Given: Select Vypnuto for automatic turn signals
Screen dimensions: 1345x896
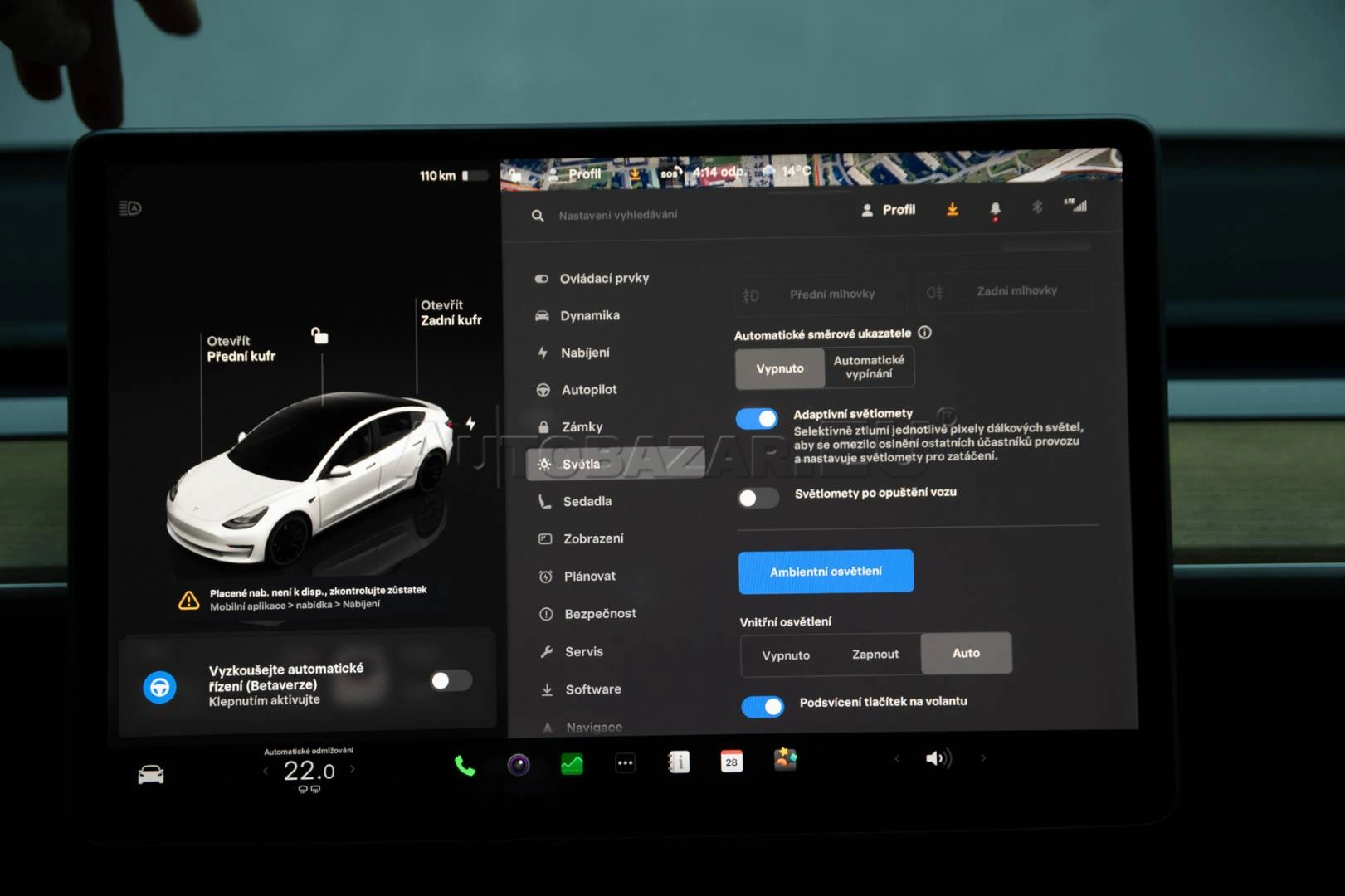Looking at the screenshot, I should [780, 368].
